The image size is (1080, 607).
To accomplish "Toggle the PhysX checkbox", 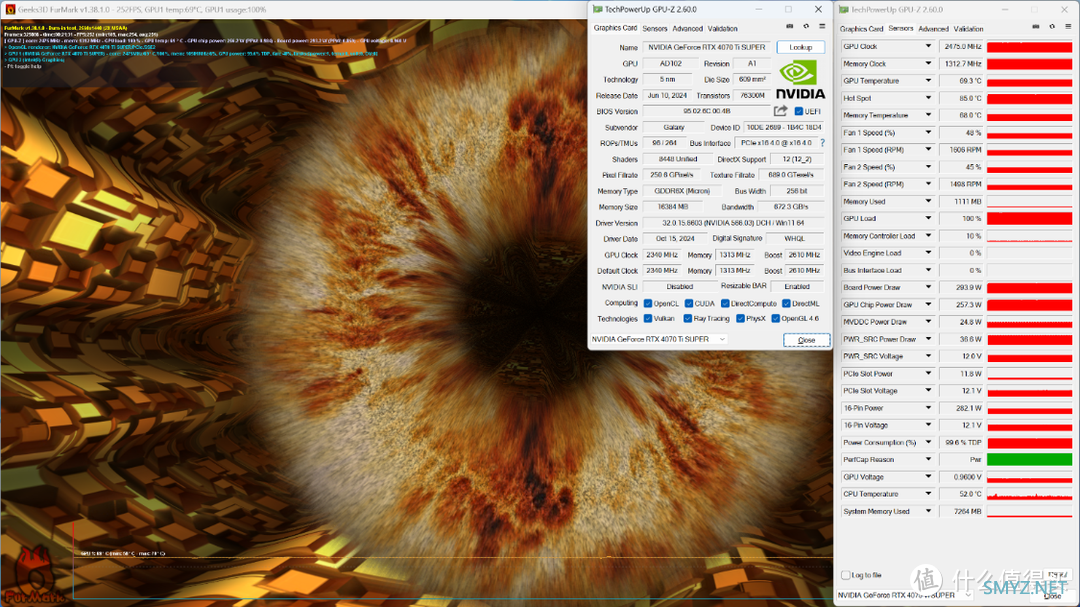I will 740,318.
